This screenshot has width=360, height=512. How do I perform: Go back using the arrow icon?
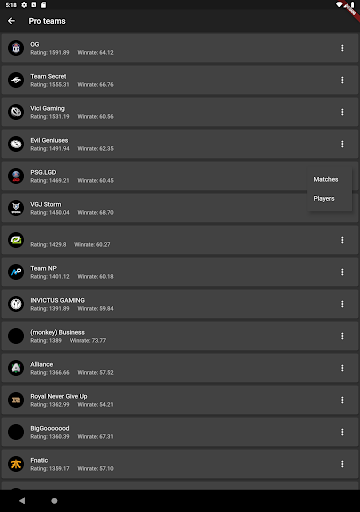point(11,21)
